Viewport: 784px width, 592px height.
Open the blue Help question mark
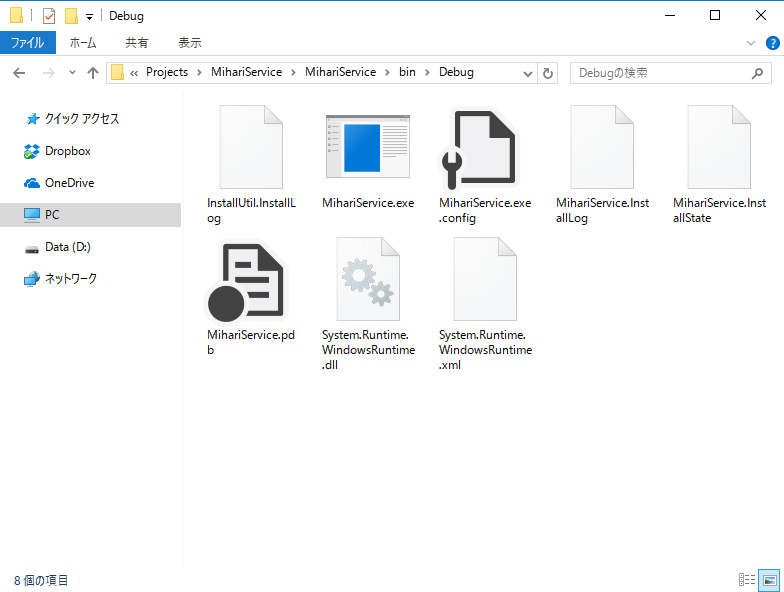tap(772, 43)
